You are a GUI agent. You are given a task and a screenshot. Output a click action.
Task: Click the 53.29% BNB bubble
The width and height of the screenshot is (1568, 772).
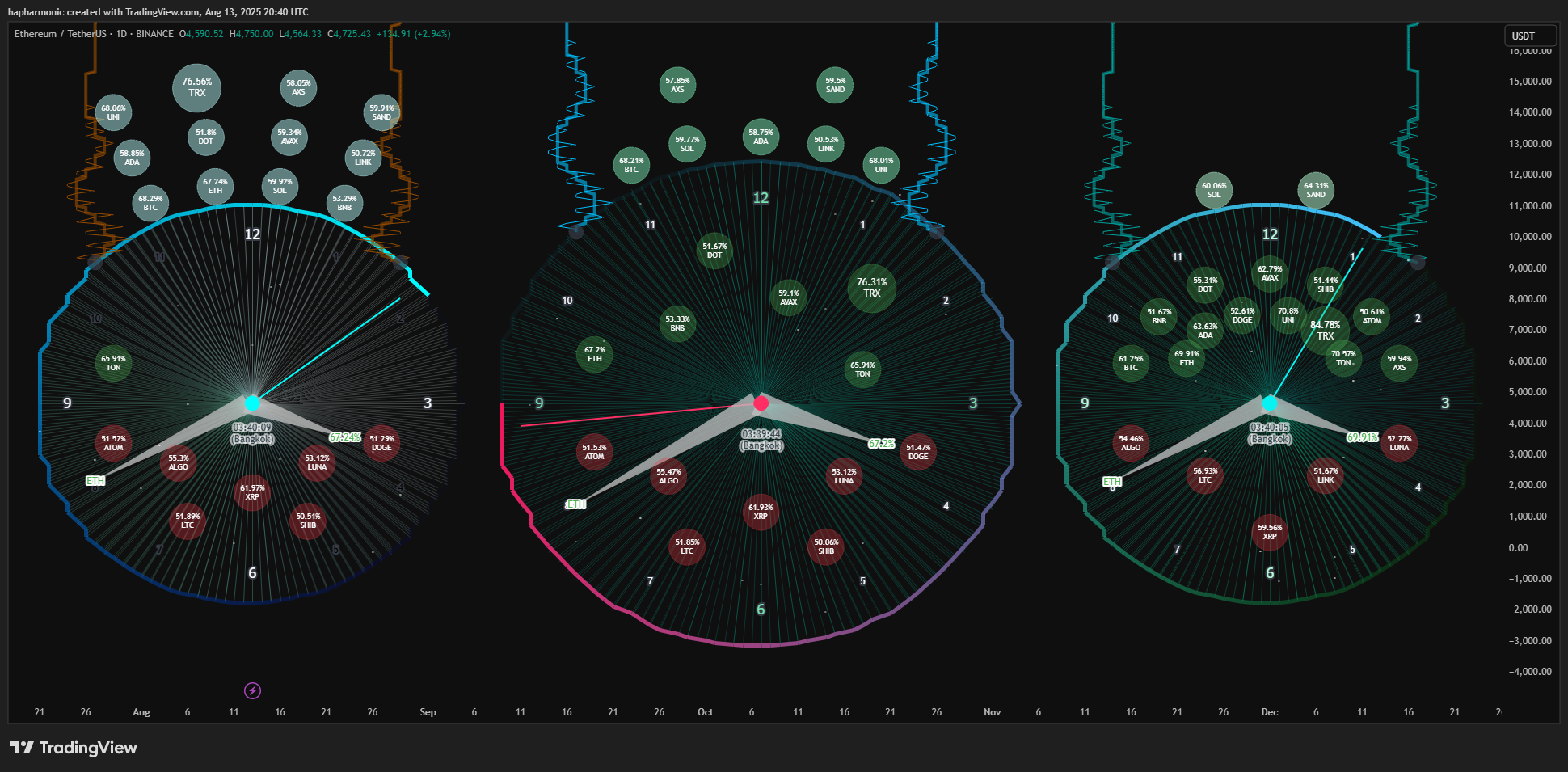[x=344, y=203]
